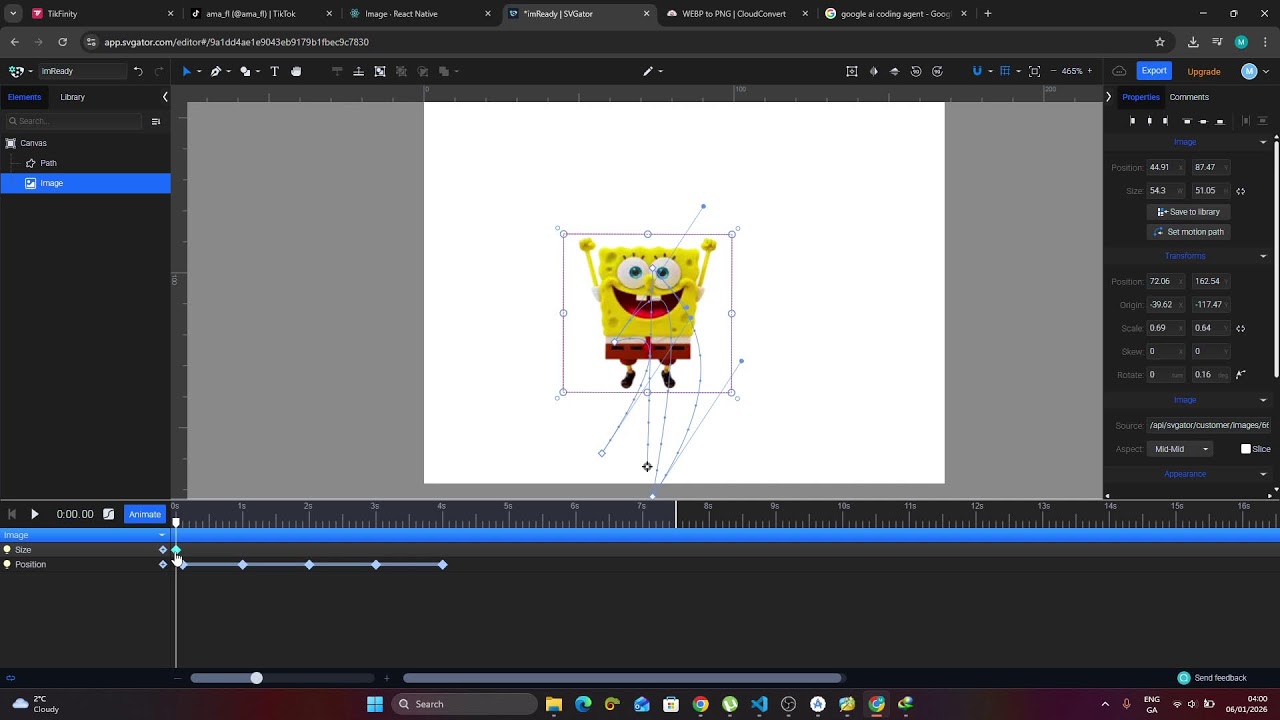Link the Size width and height
The height and width of the screenshot is (720, 1280).
pos(1240,191)
